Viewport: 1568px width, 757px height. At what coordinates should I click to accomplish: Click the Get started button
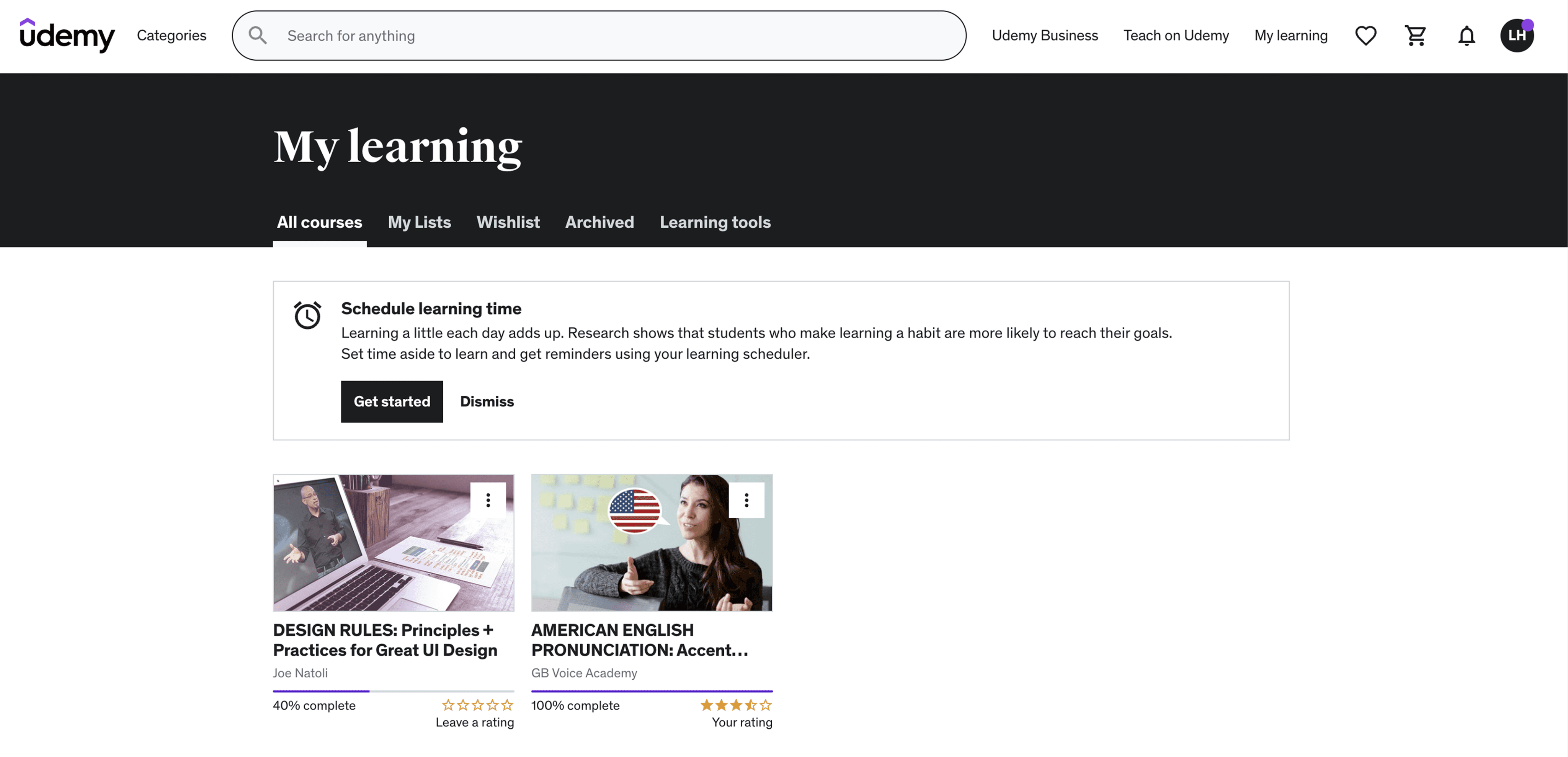click(x=391, y=401)
